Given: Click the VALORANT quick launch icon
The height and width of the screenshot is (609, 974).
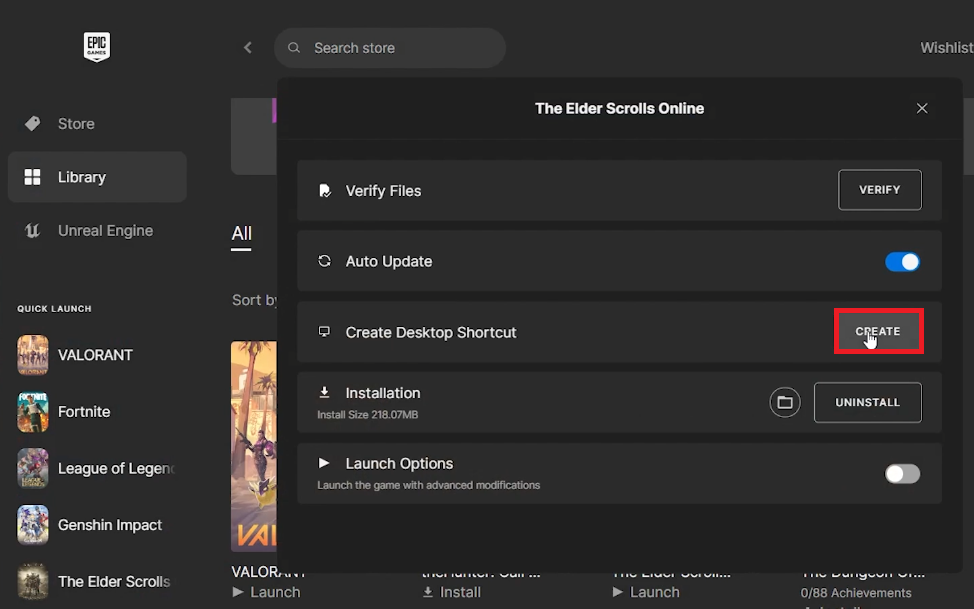Looking at the screenshot, I should [x=32, y=355].
